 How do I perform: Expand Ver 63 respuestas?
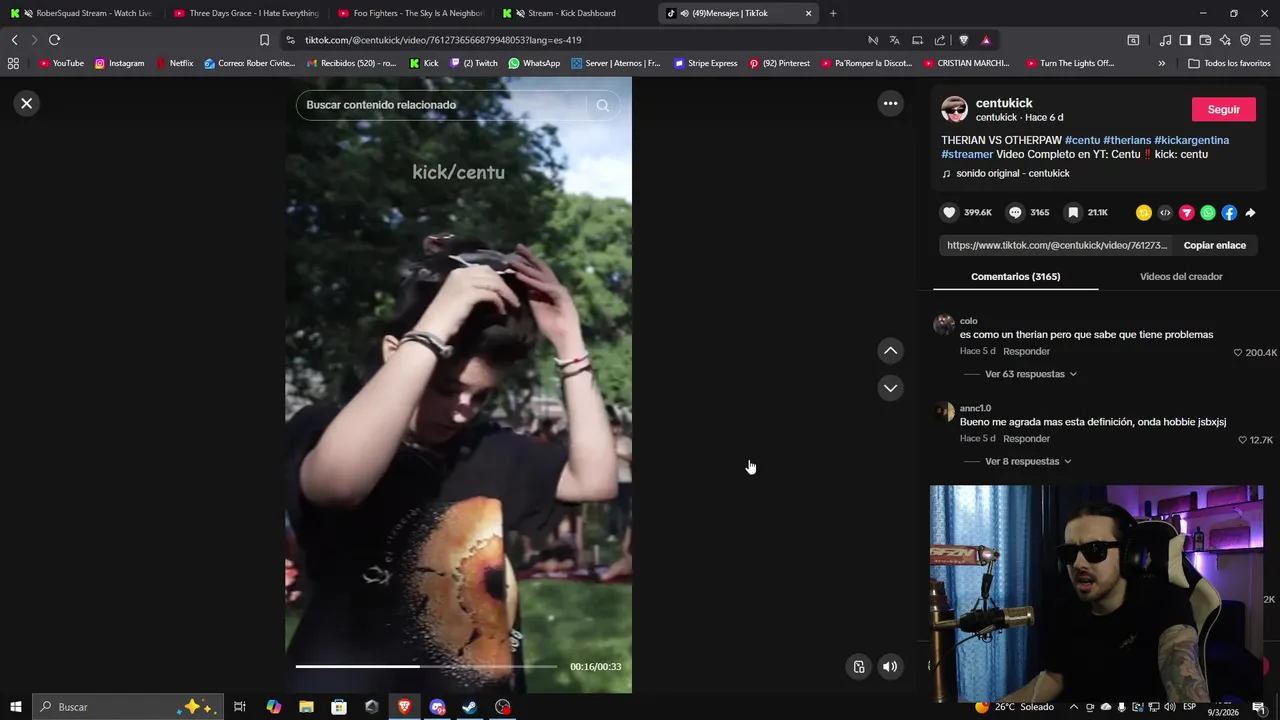pyautogui.click(x=1030, y=374)
